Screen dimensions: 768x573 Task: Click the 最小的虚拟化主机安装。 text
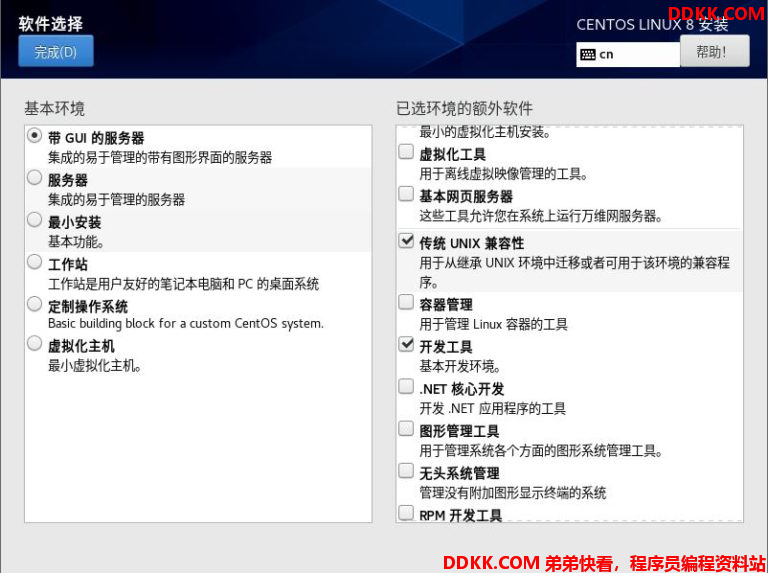pyautogui.click(x=485, y=132)
